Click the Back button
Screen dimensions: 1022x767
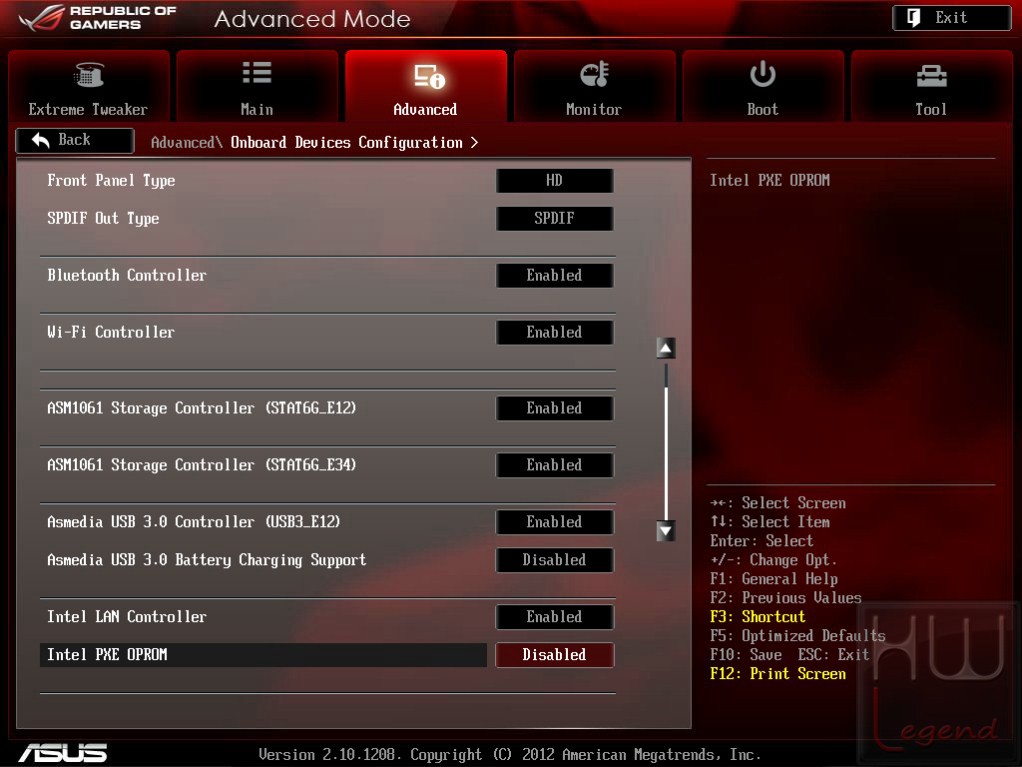click(74, 140)
